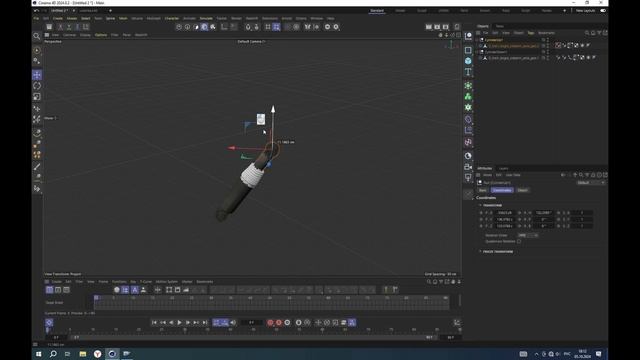Image resolution: width=640 pixels, height=360 pixels.
Task: Add a Light from right palette
Action: click(x=468, y=177)
